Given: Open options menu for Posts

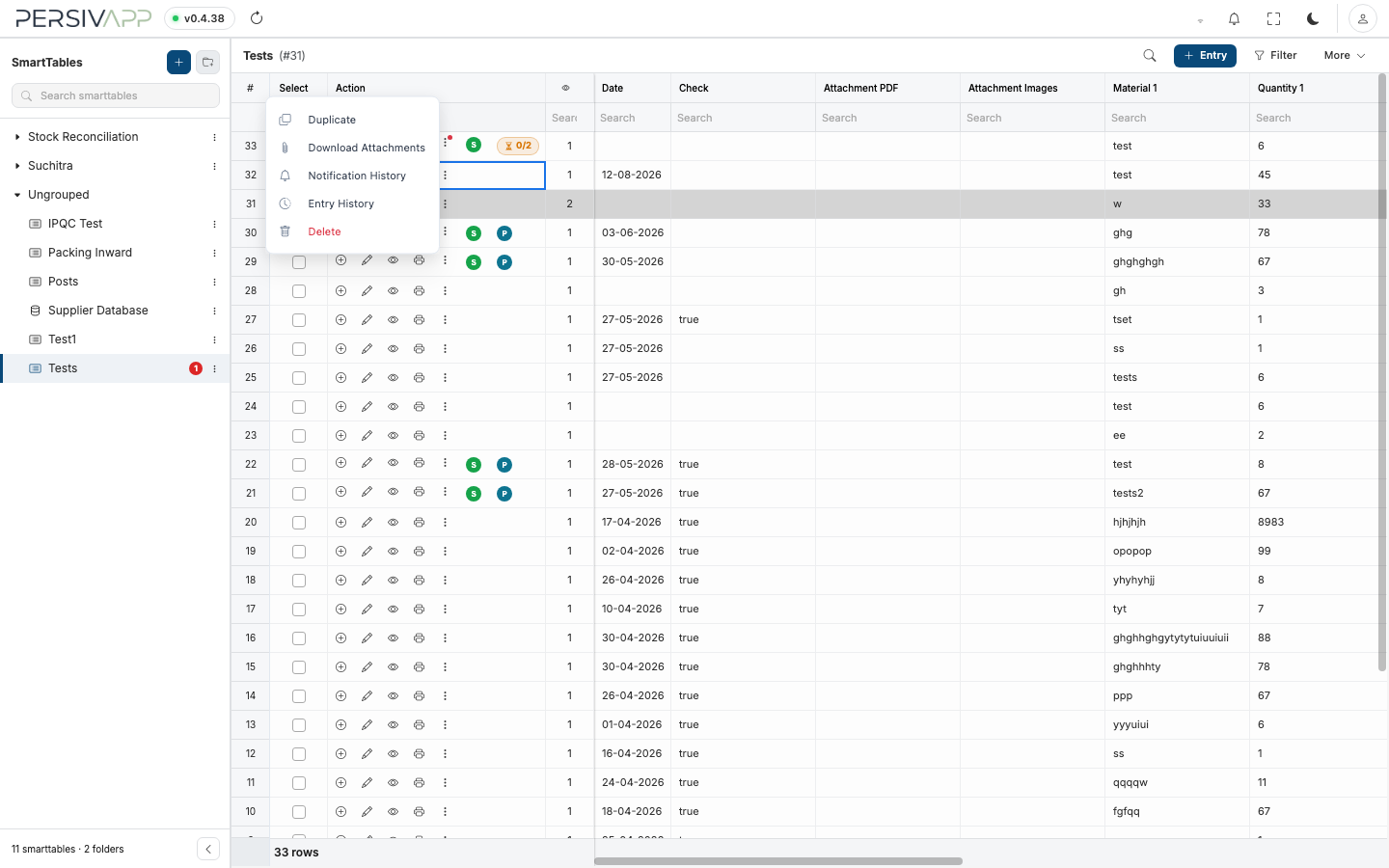Looking at the screenshot, I should pos(214,282).
